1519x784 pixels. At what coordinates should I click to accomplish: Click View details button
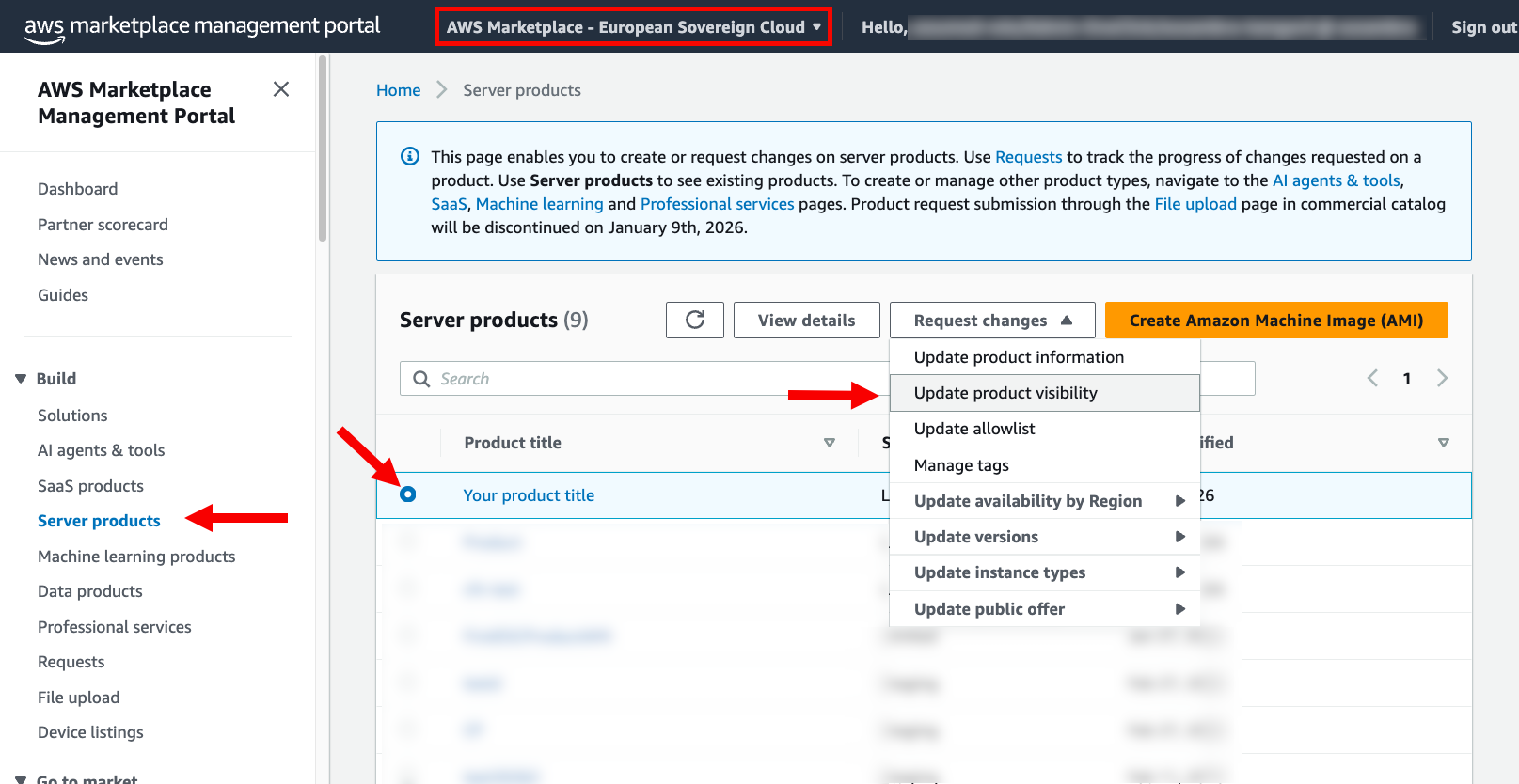coord(806,321)
